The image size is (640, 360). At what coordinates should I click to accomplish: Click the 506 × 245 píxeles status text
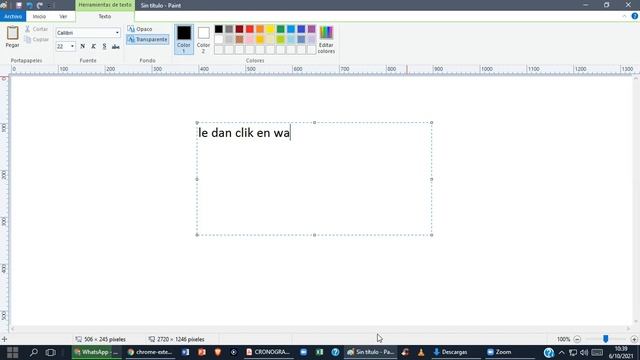(x=104, y=339)
